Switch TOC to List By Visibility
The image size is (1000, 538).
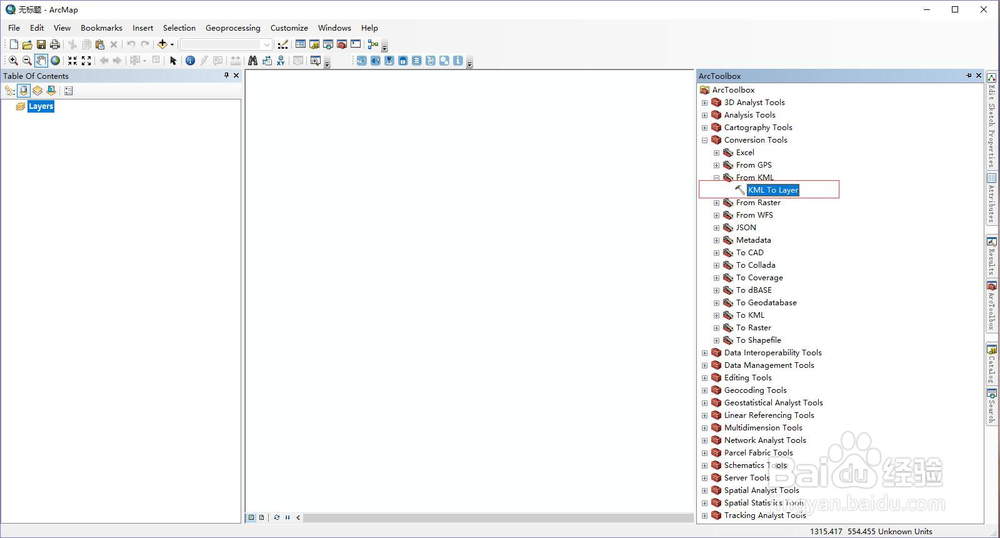coord(38,91)
